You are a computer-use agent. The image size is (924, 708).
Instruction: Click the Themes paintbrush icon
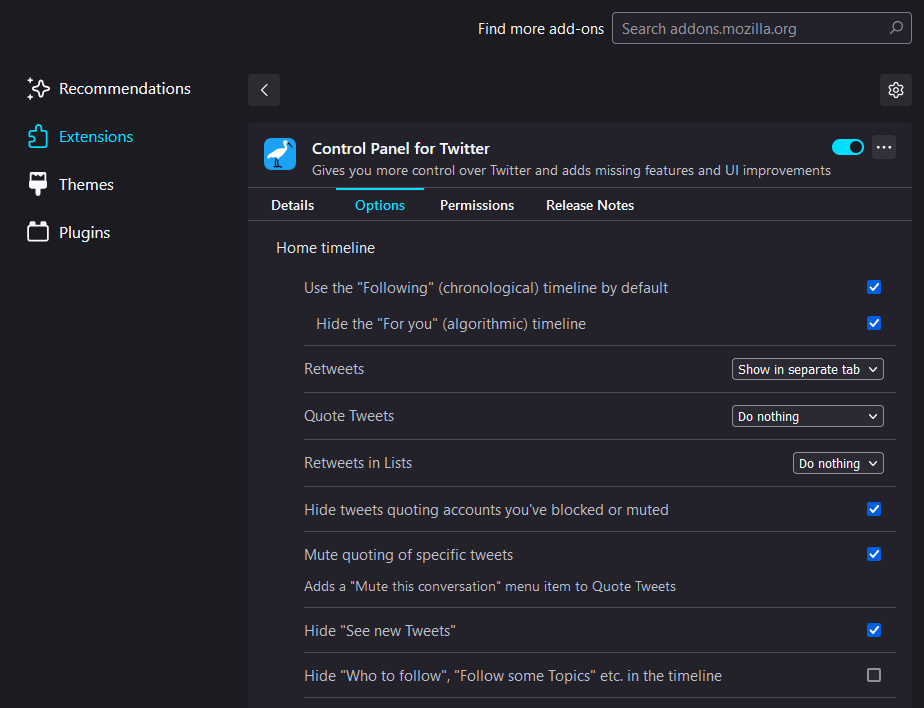pos(38,184)
